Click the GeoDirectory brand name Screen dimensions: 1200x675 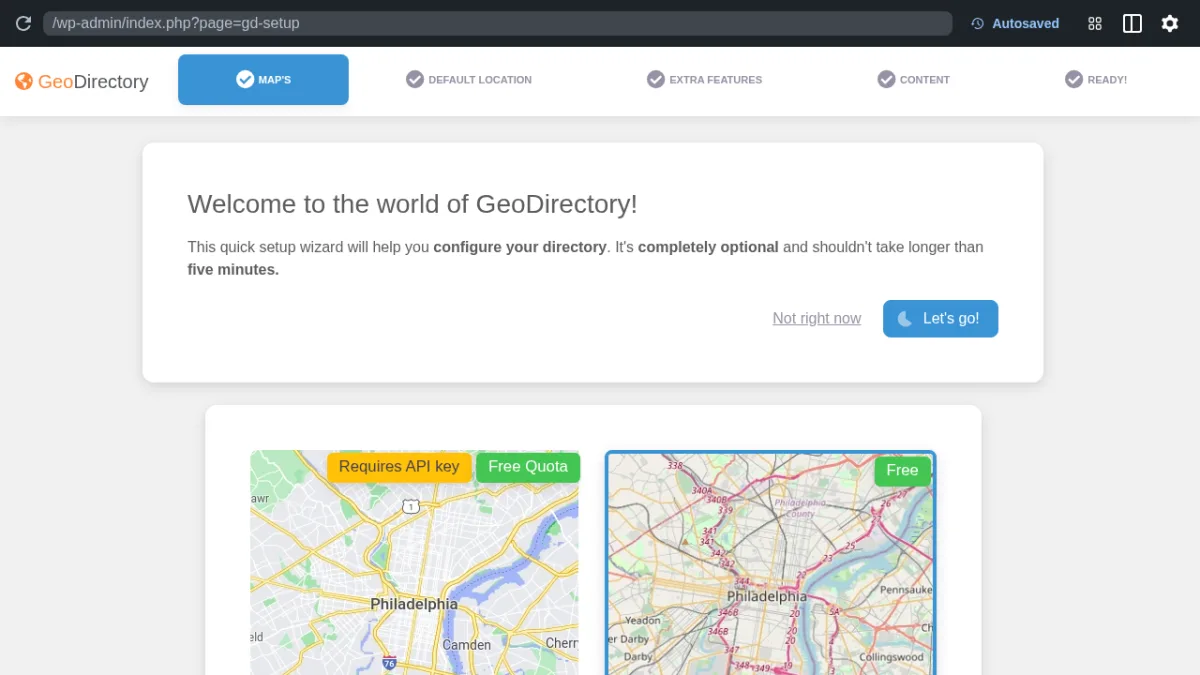[x=93, y=82]
